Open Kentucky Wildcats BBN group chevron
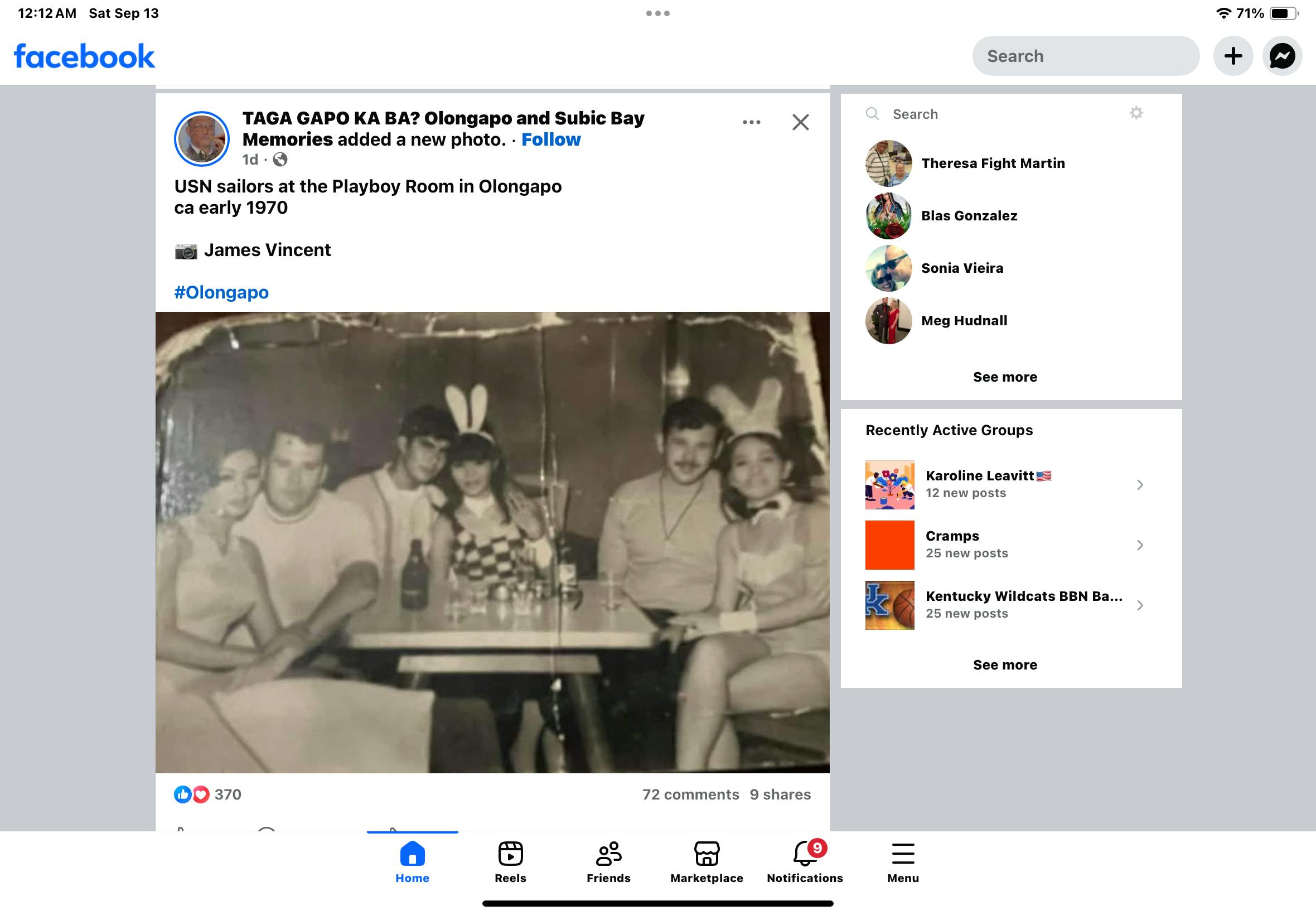Screen dimensions: 1316x915 (1140, 605)
